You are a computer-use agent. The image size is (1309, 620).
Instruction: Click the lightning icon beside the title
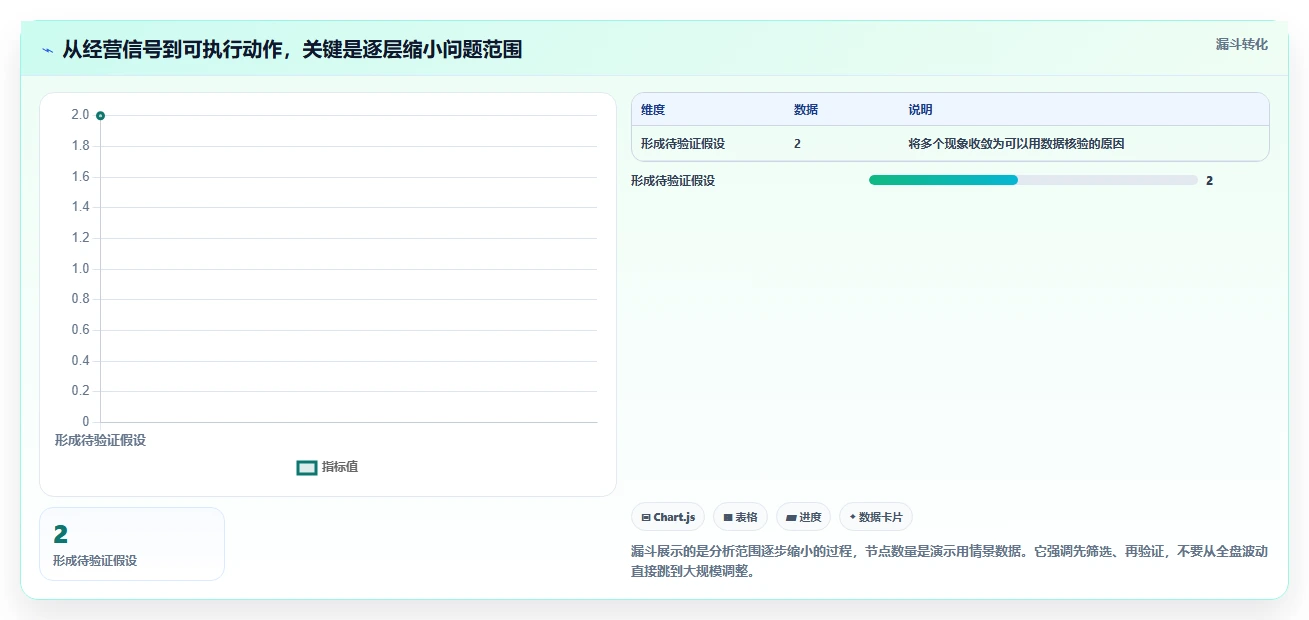pos(48,50)
